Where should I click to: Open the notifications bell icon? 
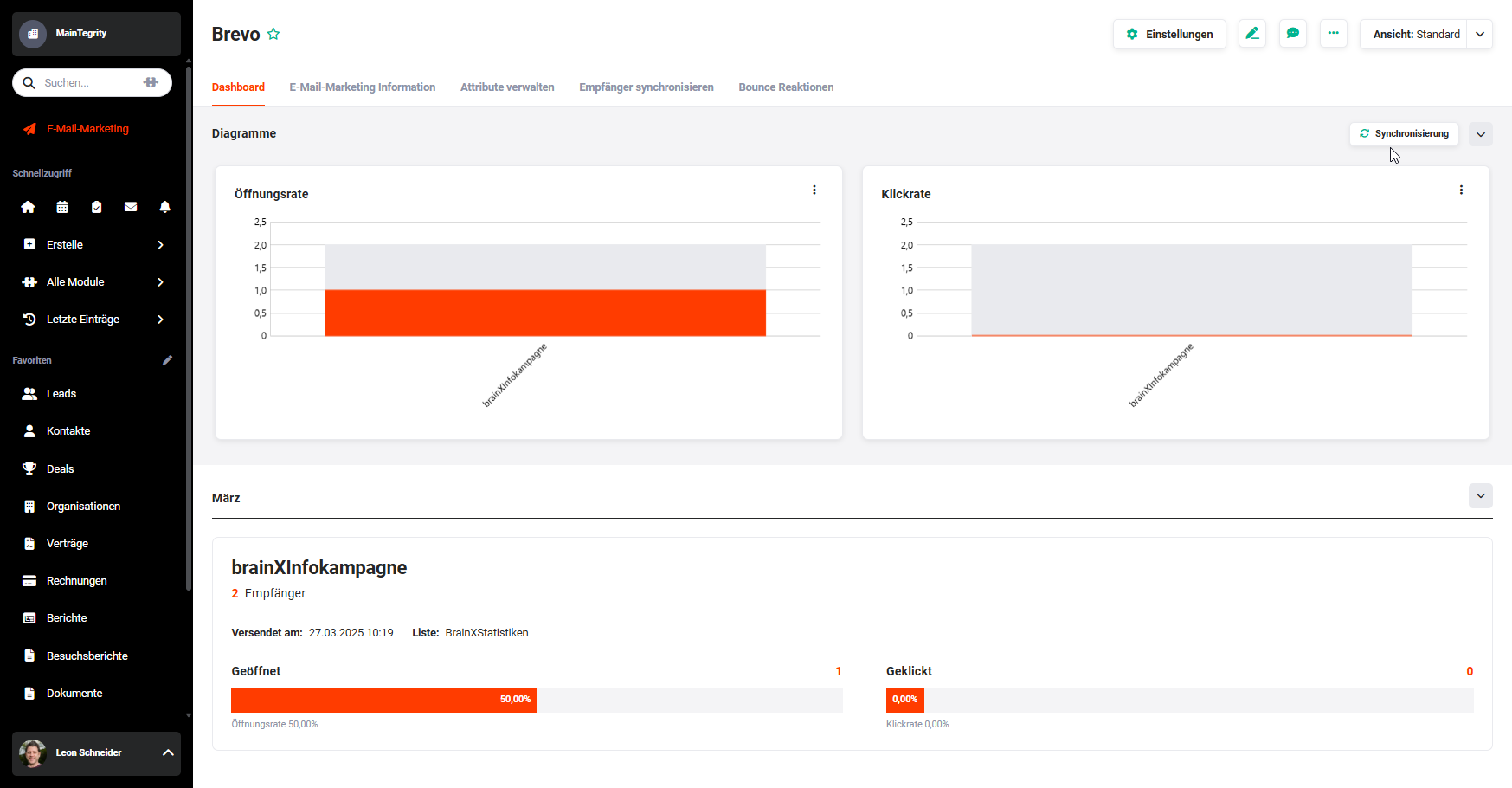pyautogui.click(x=165, y=207)
